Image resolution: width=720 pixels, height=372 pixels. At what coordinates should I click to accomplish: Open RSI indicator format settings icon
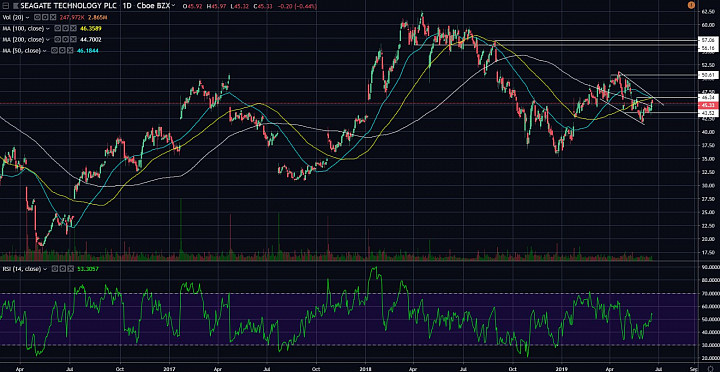pos(63,268)
